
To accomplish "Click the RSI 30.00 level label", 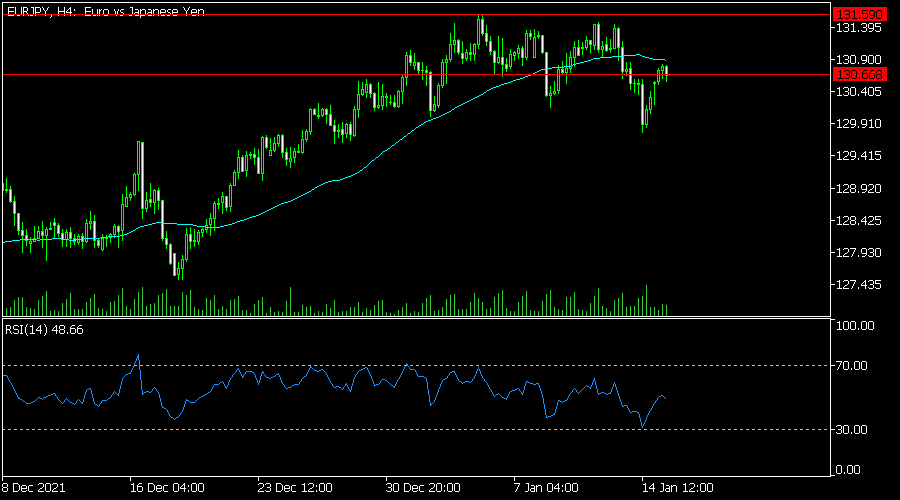I will [x=852, y=429].
